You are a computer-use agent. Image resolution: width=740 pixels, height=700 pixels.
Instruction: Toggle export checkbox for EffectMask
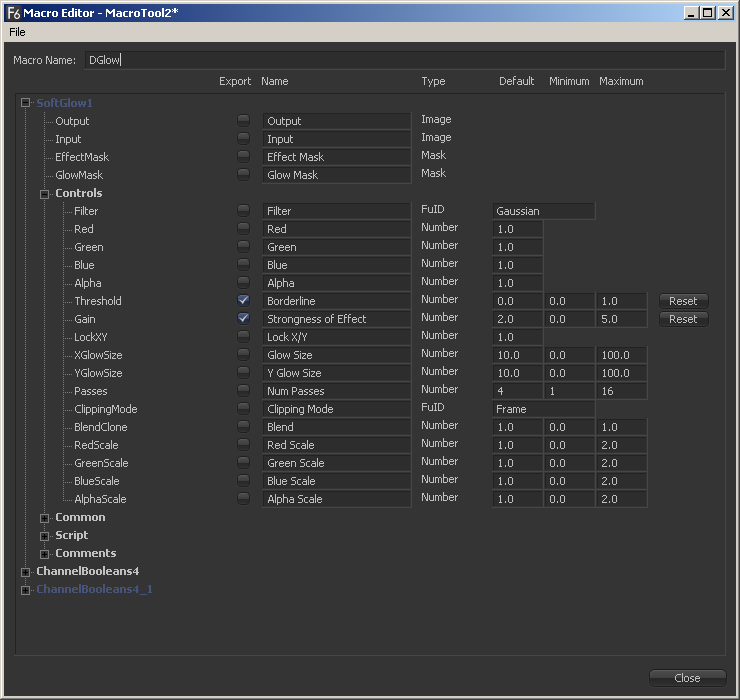[x=244, y=156]
